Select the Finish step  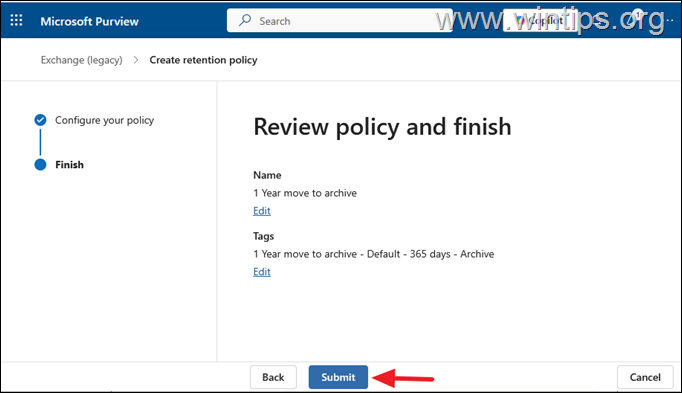(69, 165)
